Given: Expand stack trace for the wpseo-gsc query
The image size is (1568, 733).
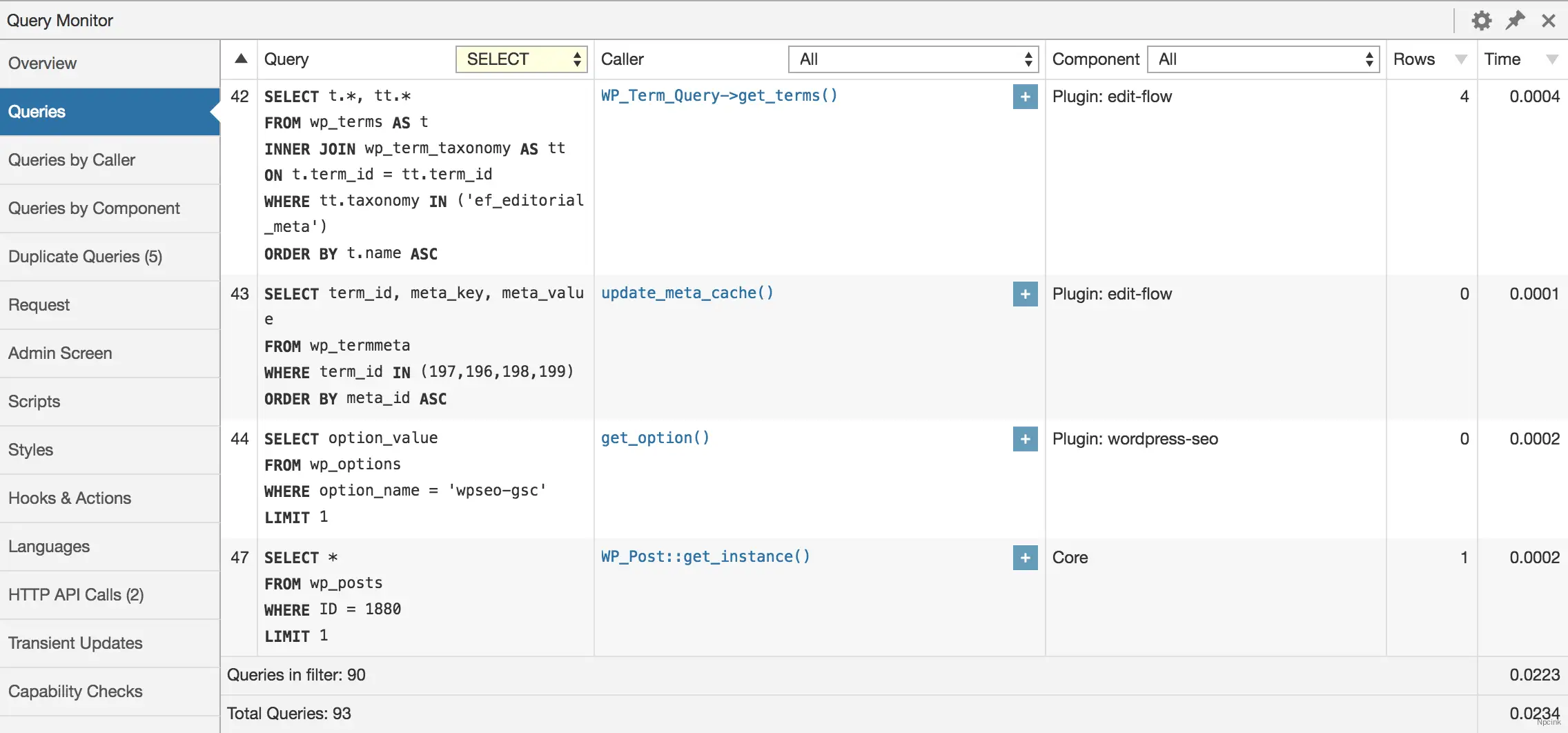Looking at the screenshot, I should point(1024,439).
